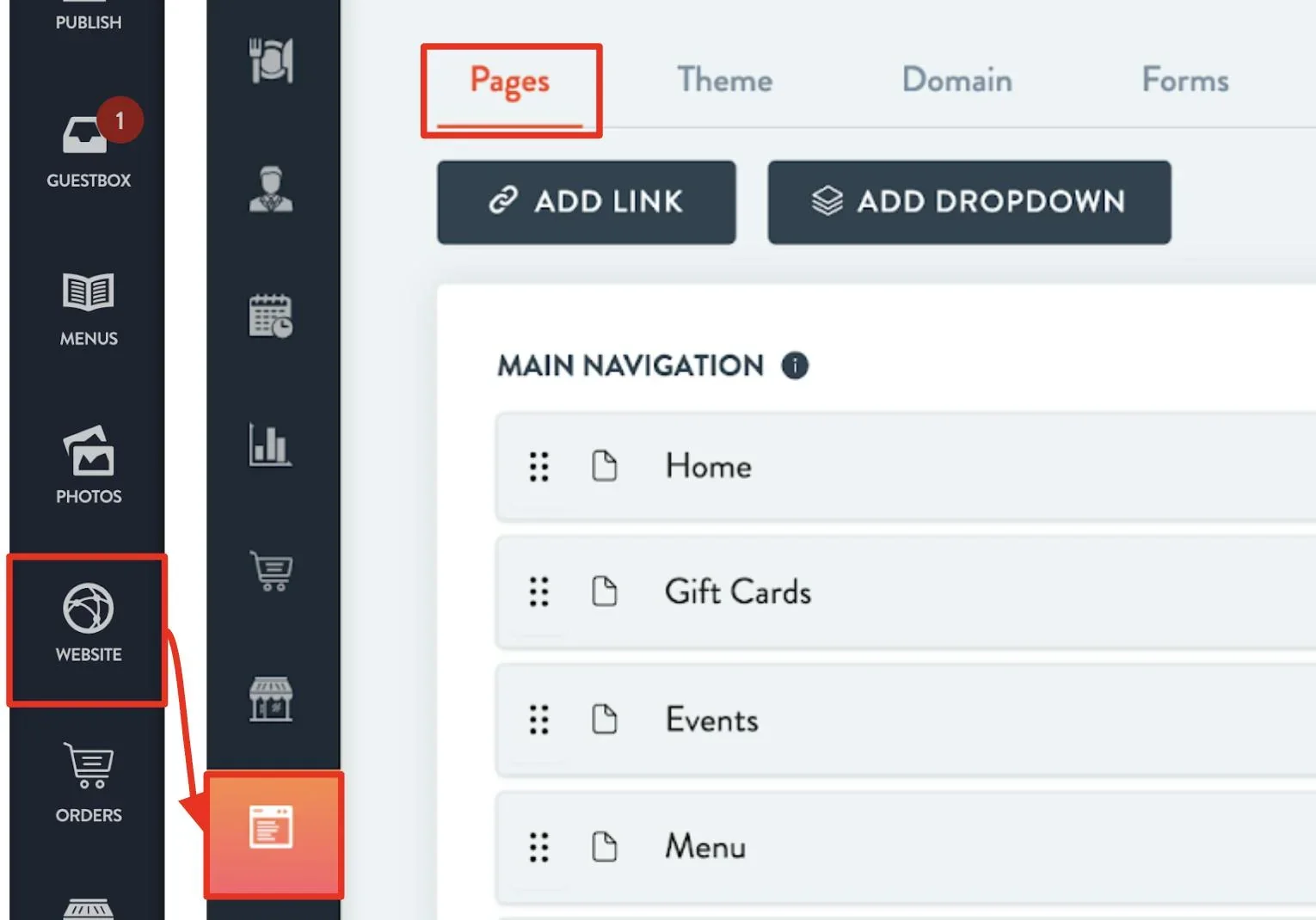Click the Add Link button

[587, 202]
